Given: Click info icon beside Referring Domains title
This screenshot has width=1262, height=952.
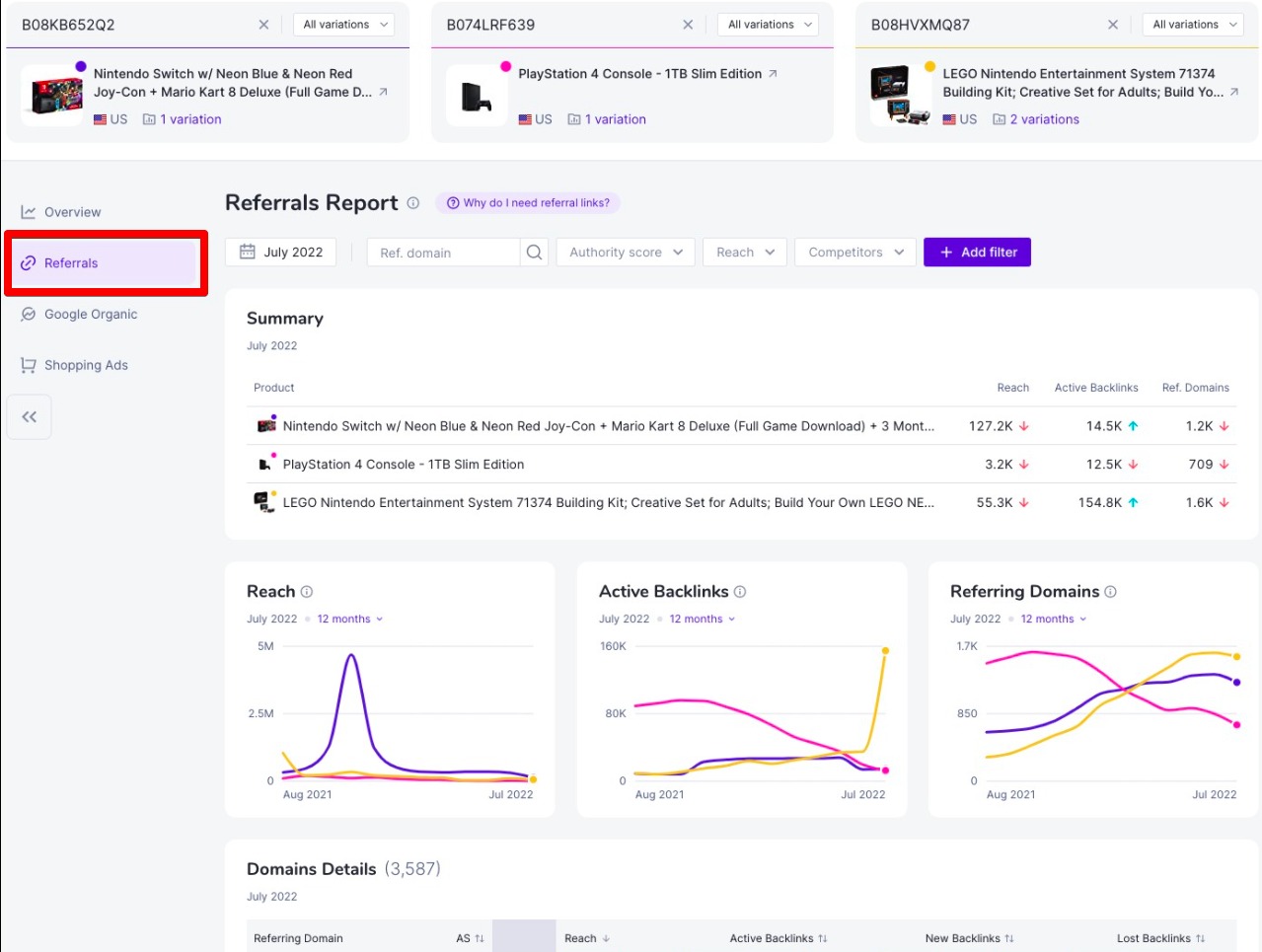Looking at the screenshot, I should pyautogui.click(x=1110, y=592).
